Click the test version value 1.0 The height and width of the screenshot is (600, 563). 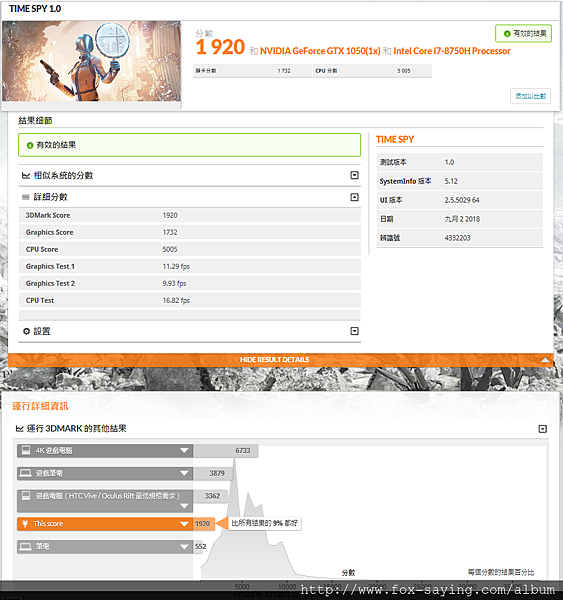coord(449,162)
